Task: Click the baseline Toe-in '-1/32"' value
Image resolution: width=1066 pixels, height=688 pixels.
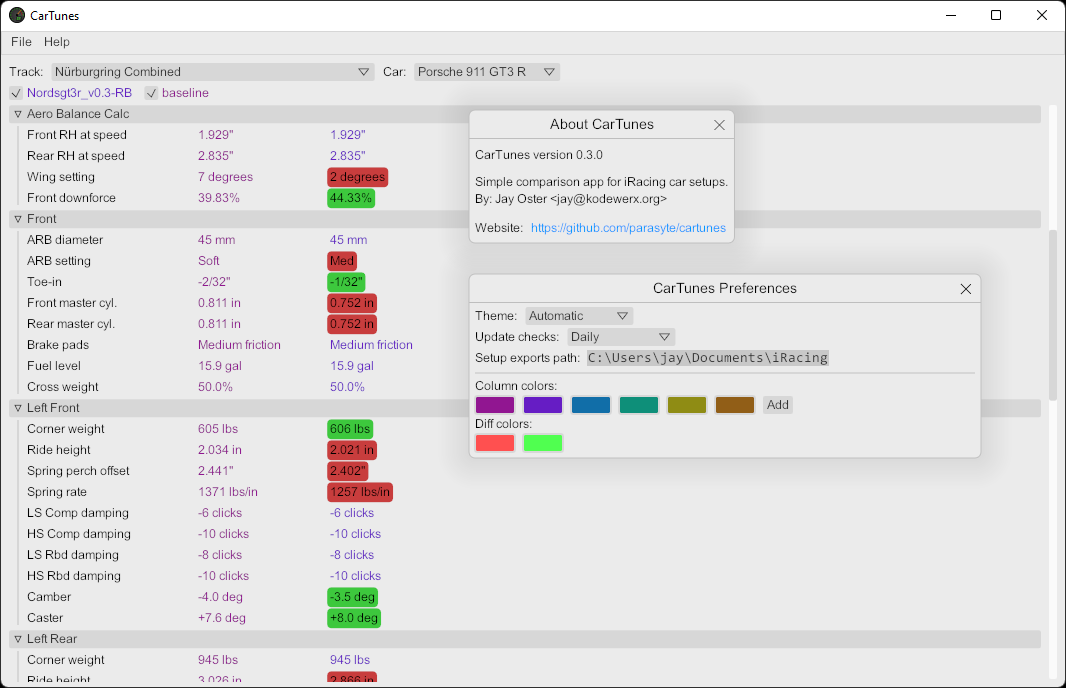Action: coord(346,282)
